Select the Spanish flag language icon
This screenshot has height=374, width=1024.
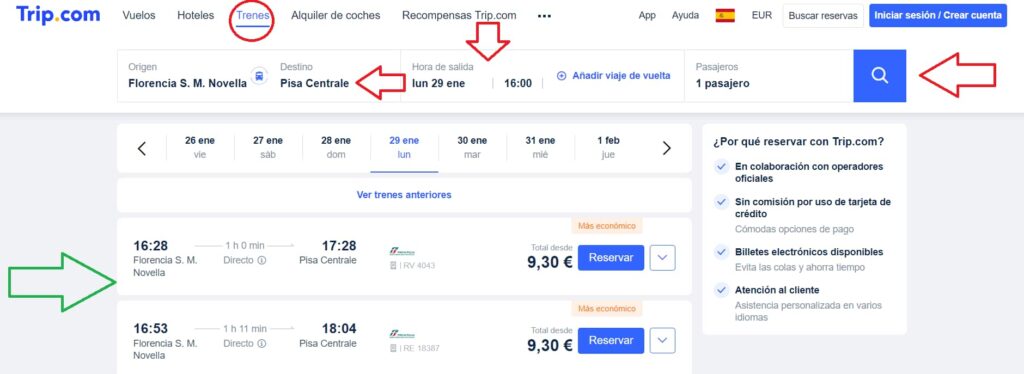(x=725, y=16)
